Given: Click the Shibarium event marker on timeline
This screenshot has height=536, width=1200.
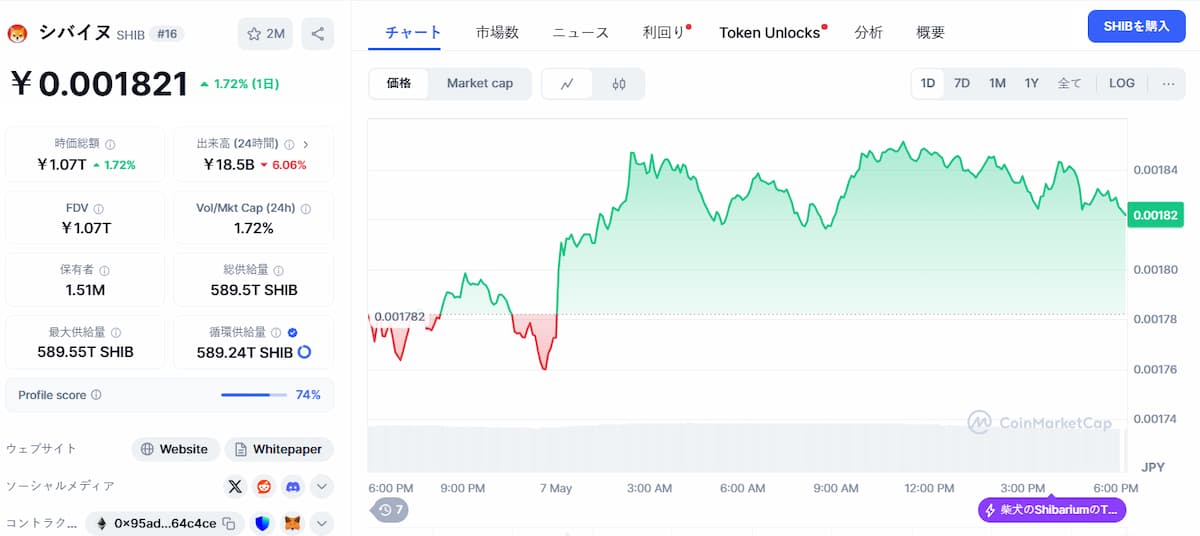Looking at the screenshot, I should pos(1052,510).
